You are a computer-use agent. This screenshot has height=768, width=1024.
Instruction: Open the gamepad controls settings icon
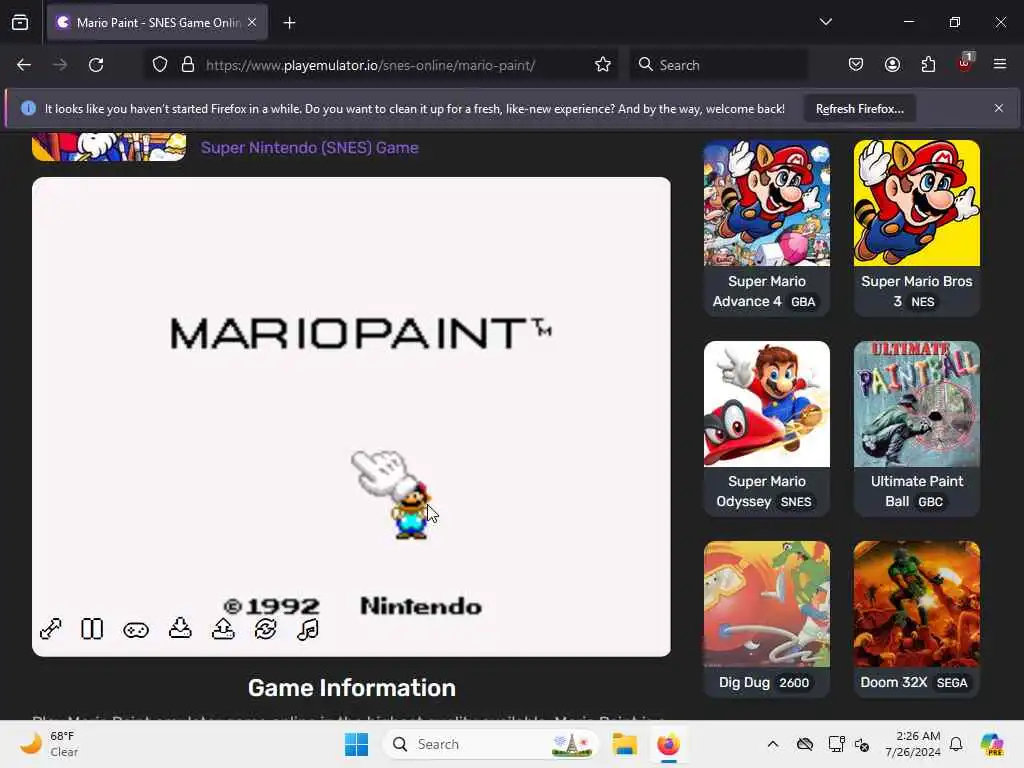tap(136, 630)
